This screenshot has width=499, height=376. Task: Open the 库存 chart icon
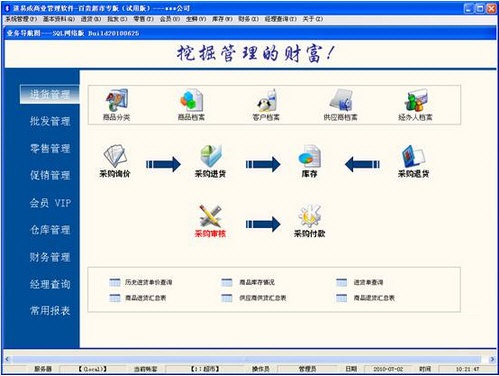pos(309,161)
